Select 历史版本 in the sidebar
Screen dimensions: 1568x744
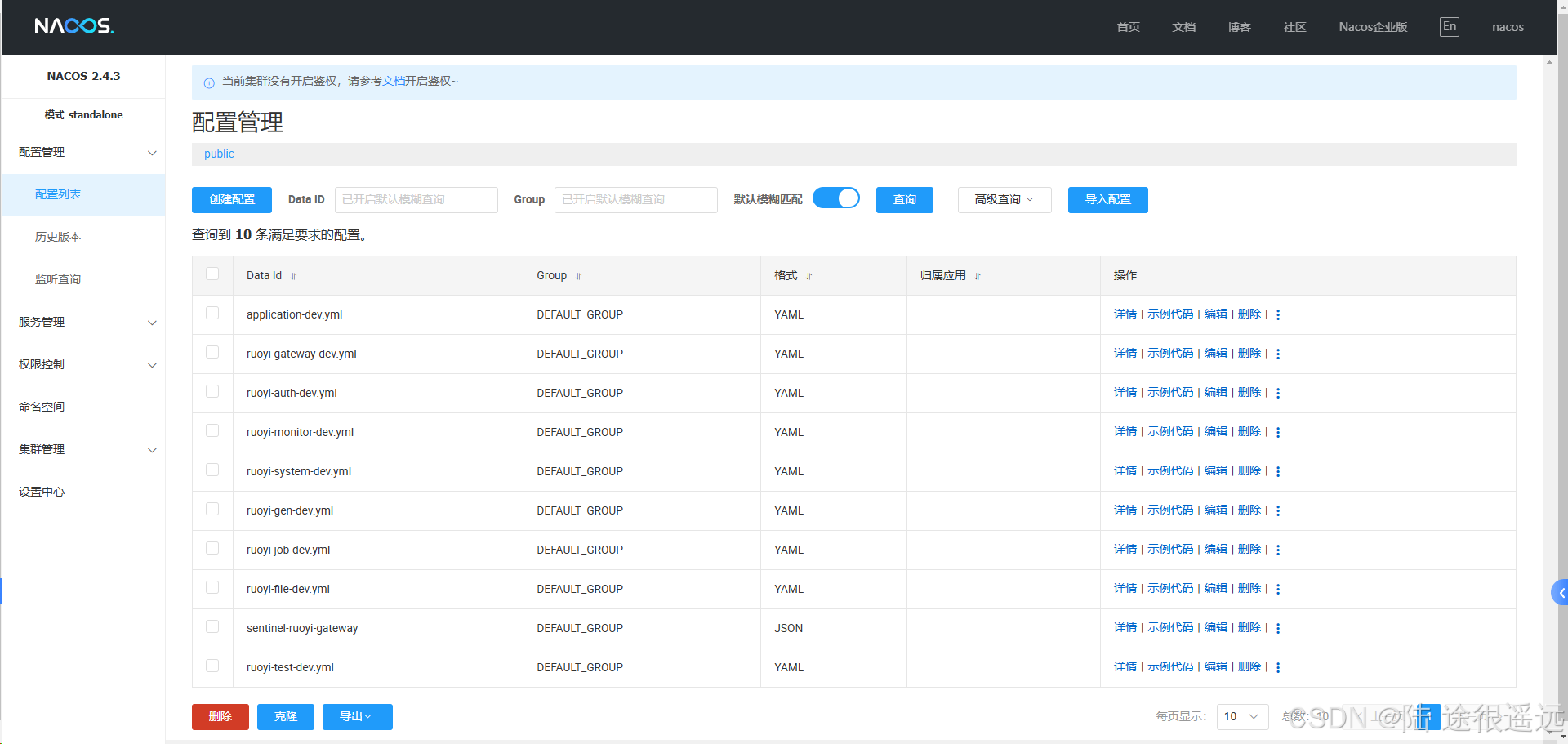point(83,238)
